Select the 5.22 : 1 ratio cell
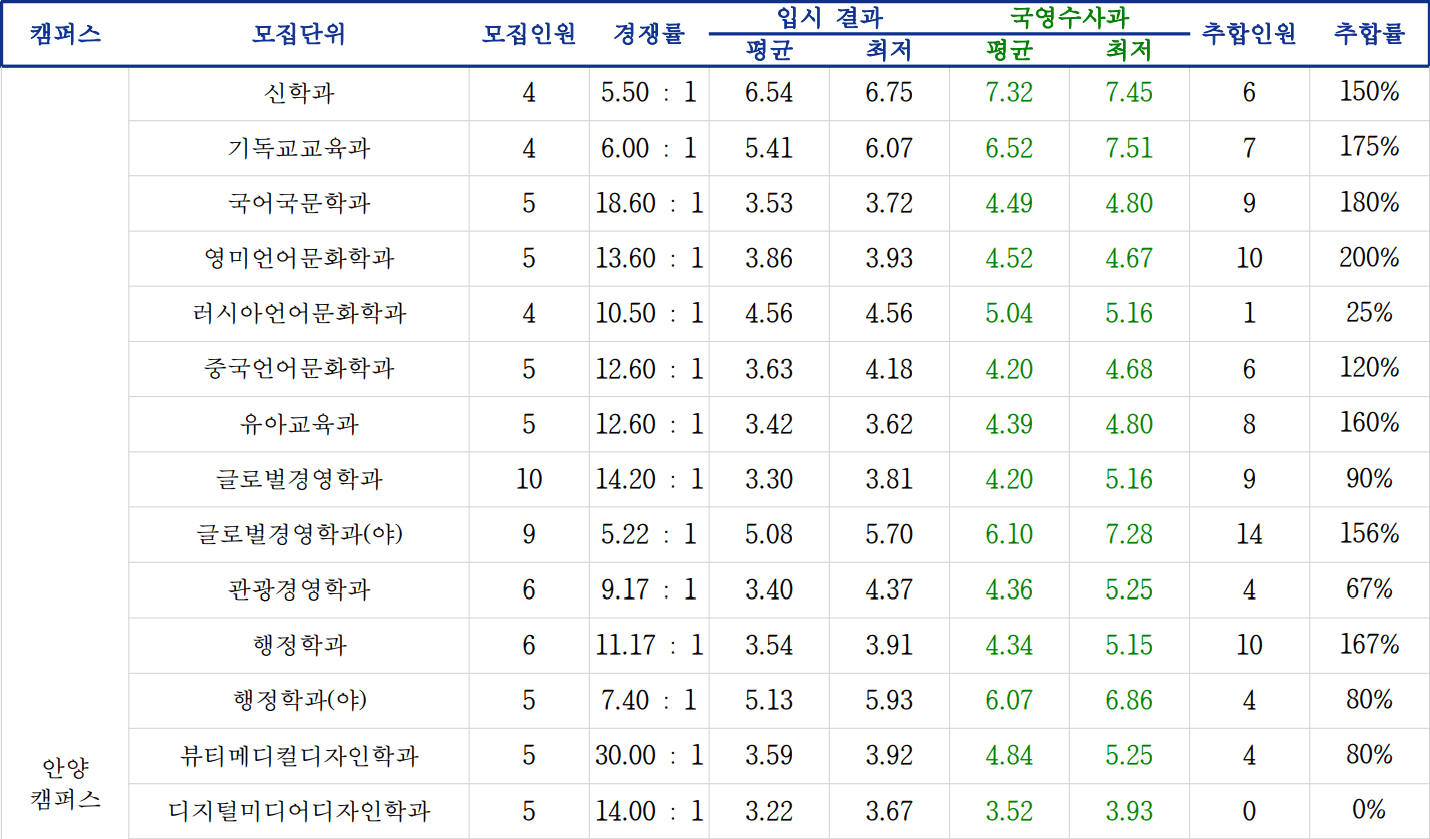The height and width of the screenshot is (839, 1430). [649, 534]
